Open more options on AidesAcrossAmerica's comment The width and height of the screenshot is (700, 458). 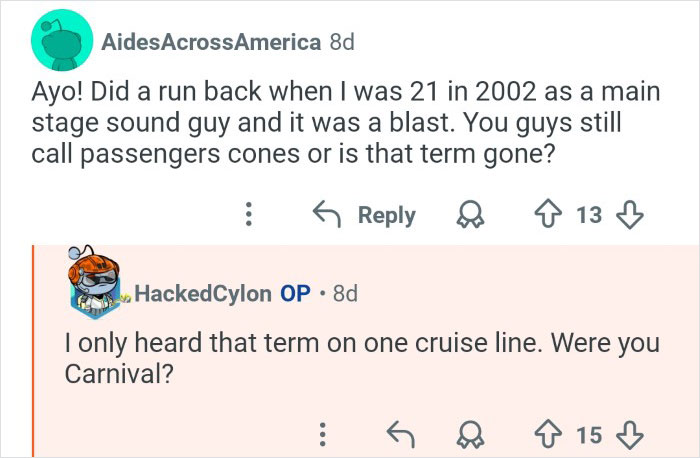pos(251,215)
